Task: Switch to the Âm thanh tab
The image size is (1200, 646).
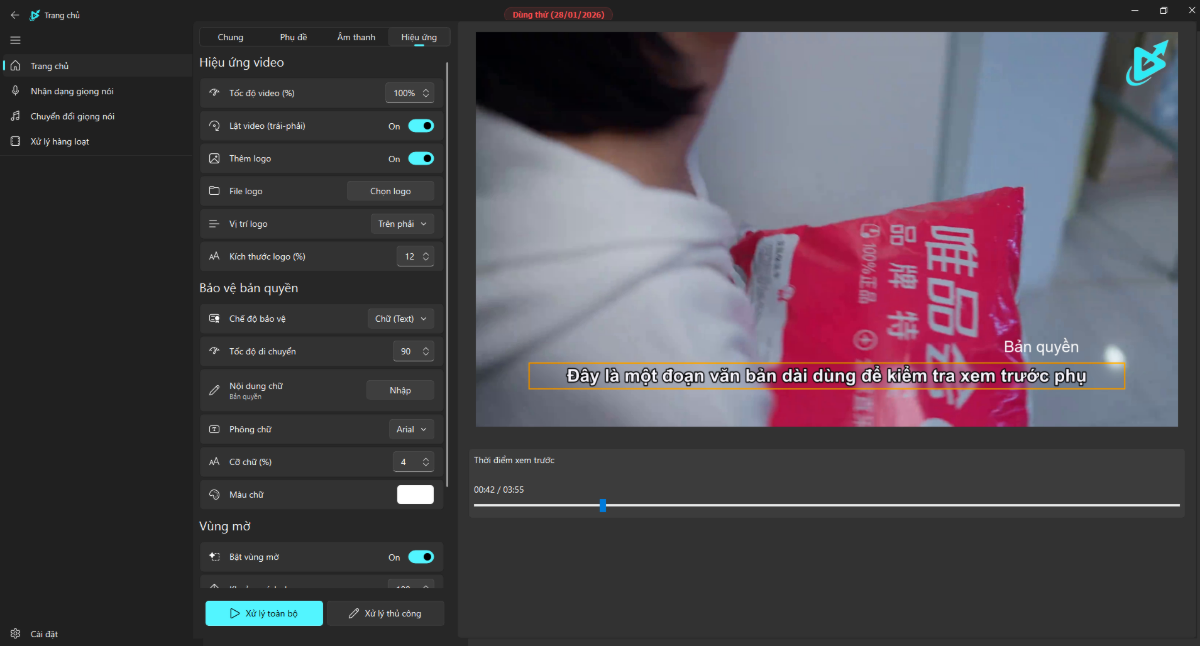Action: [355, 36]
